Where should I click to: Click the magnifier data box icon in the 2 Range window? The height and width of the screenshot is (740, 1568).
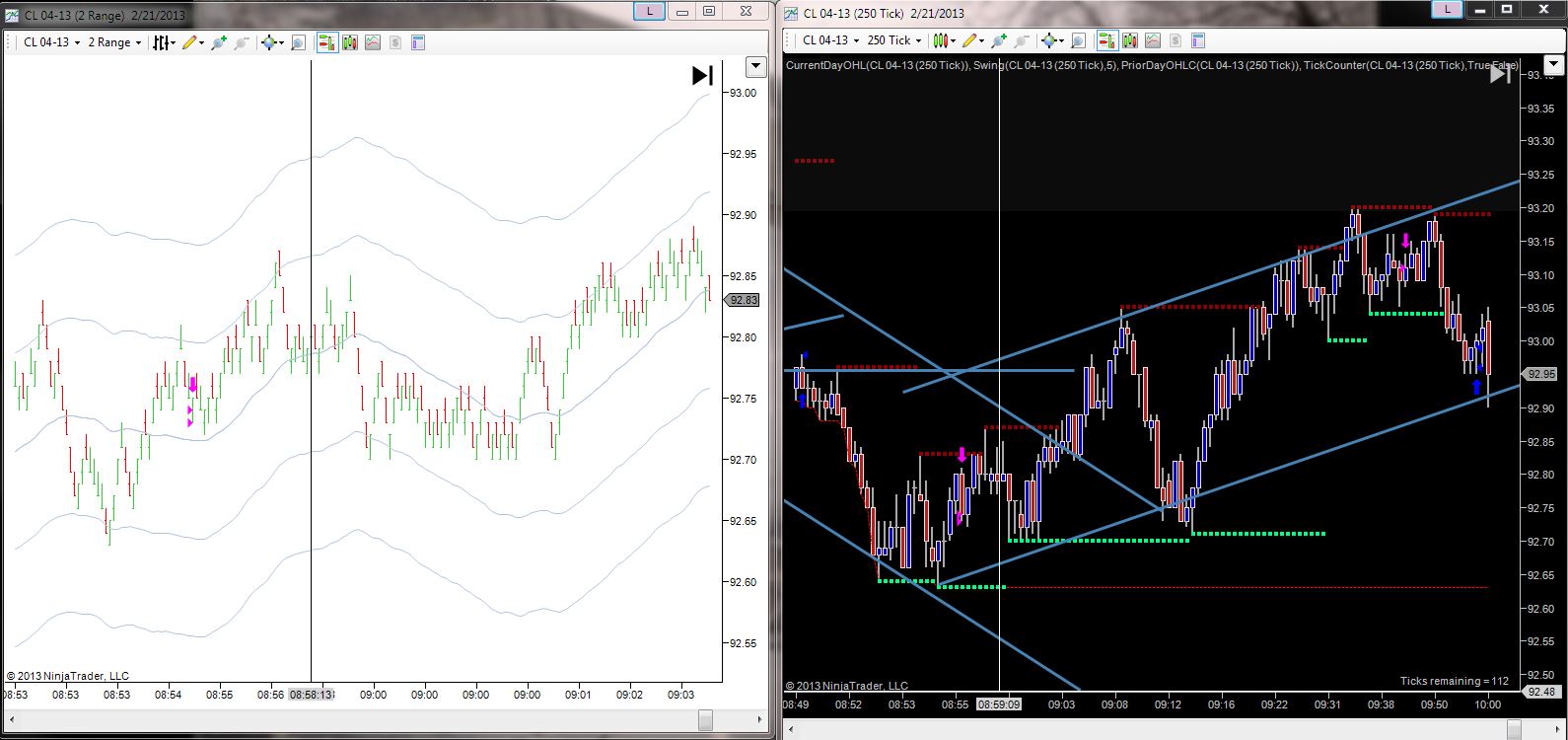298,42
